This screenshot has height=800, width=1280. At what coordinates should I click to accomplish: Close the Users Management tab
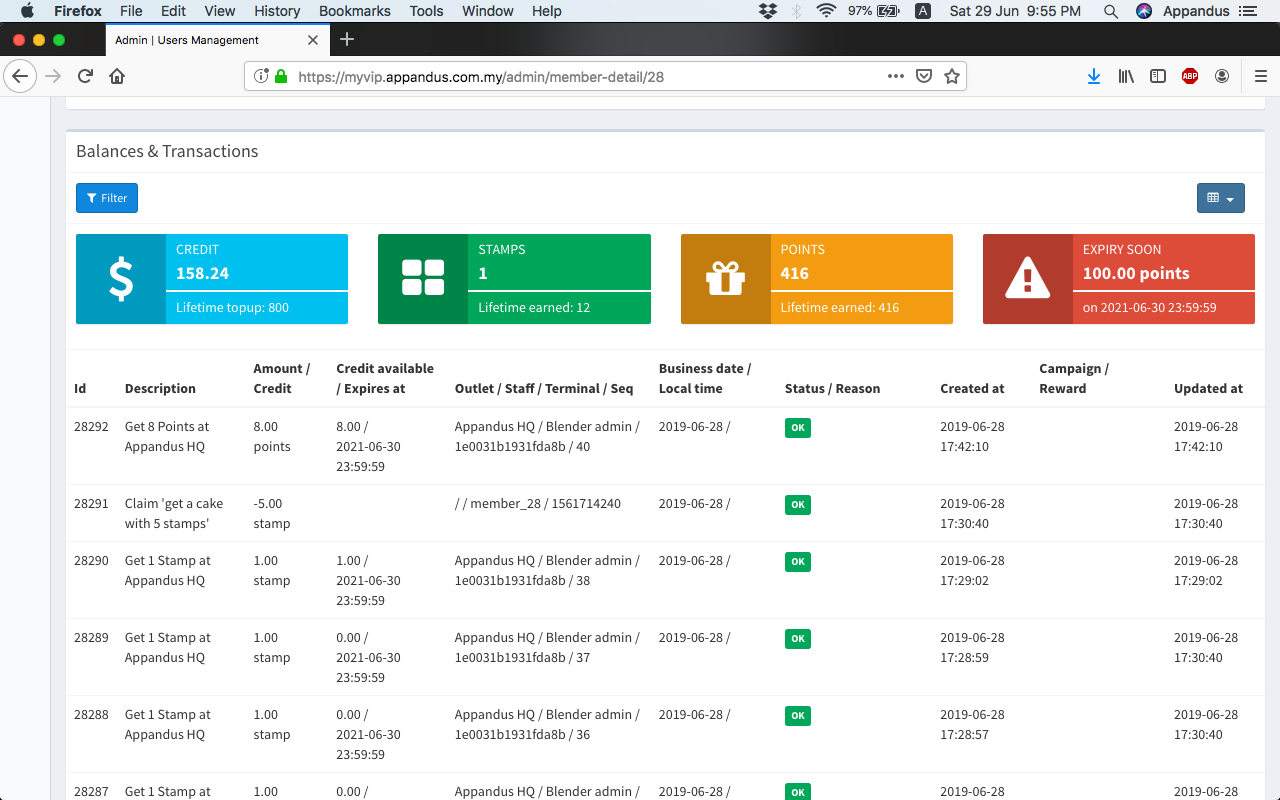(x=313, y=40)
